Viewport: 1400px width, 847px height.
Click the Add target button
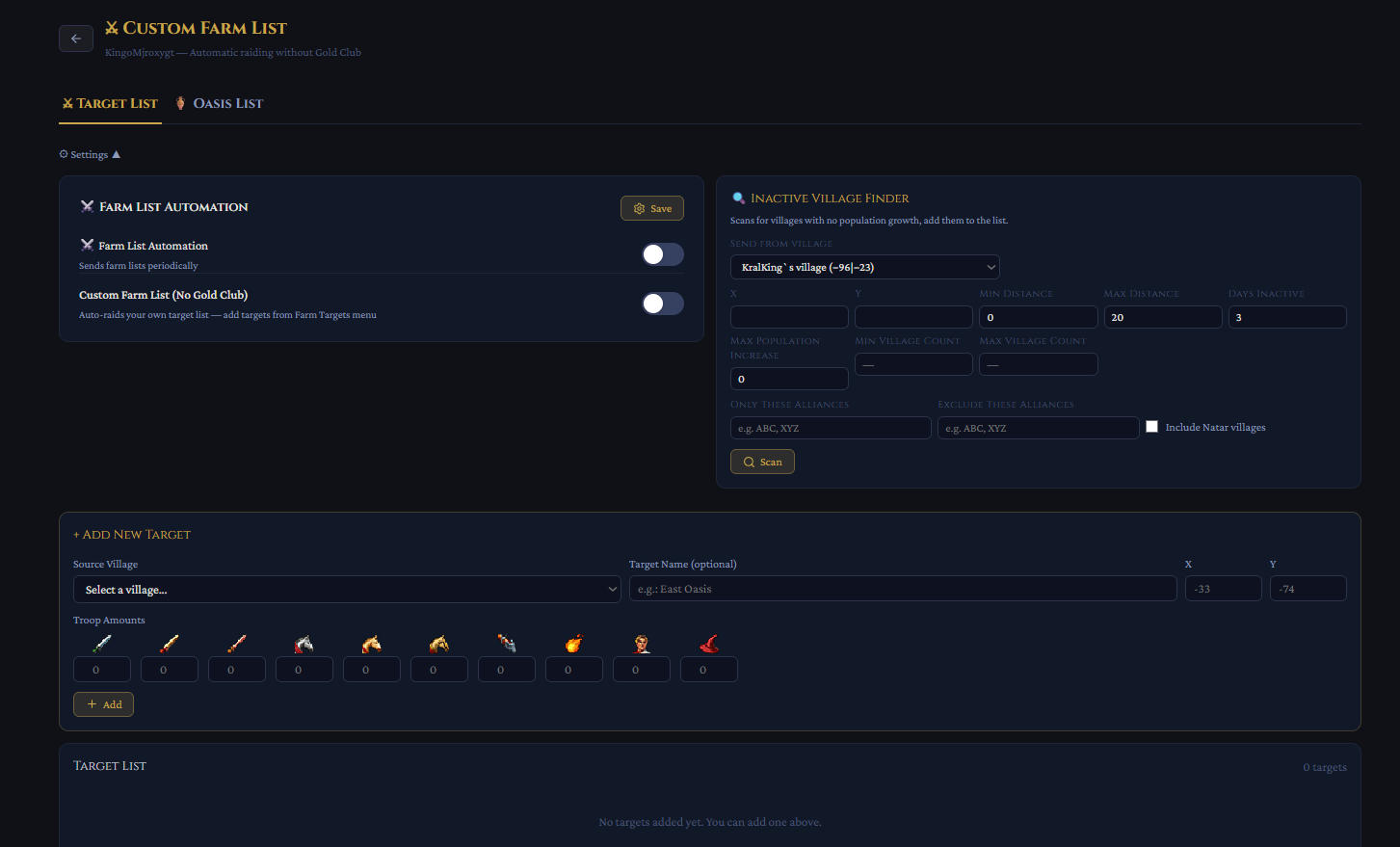pyautogui.click(x=103, y=704)
